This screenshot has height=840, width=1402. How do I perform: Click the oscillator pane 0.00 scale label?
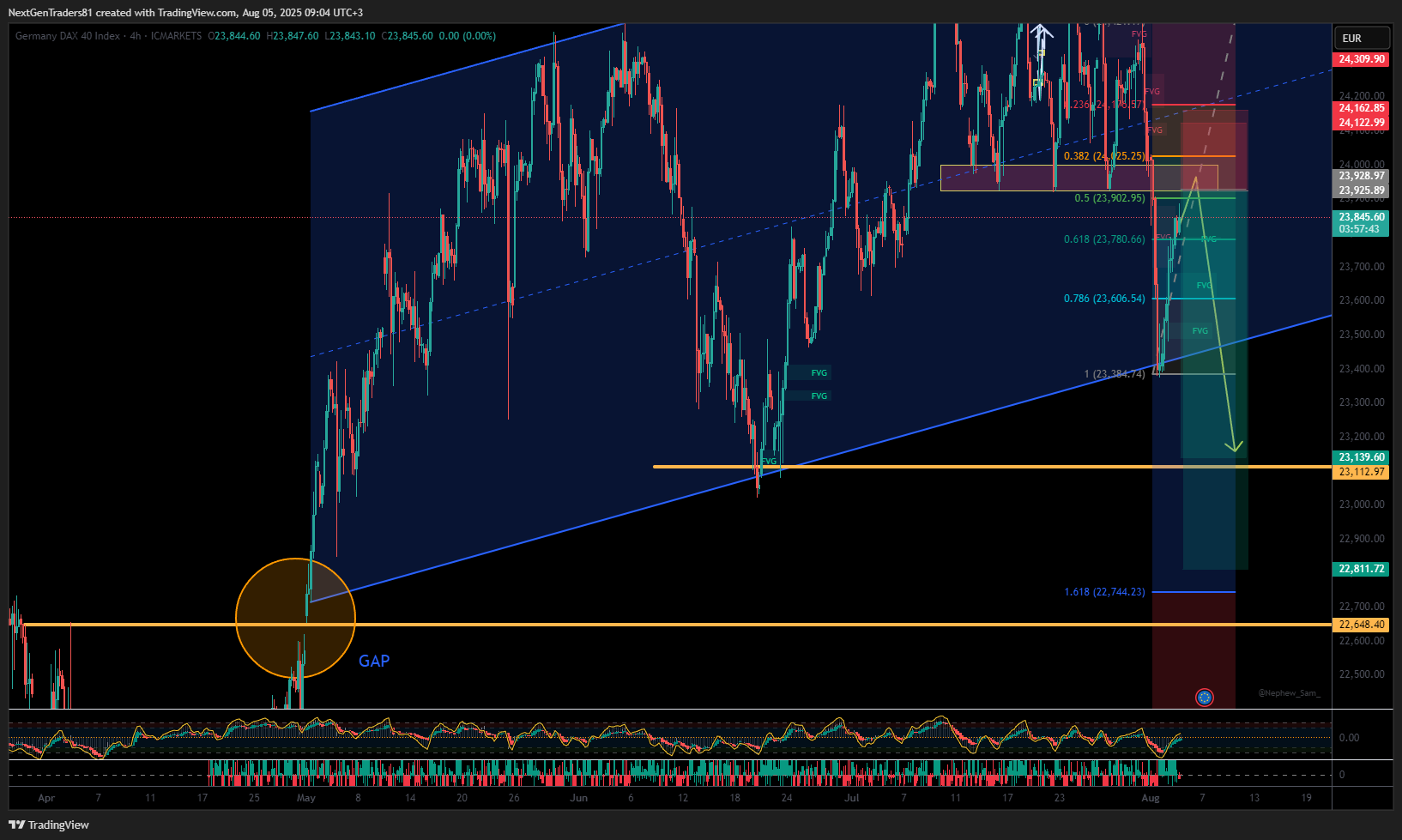tap(1349, 738)
